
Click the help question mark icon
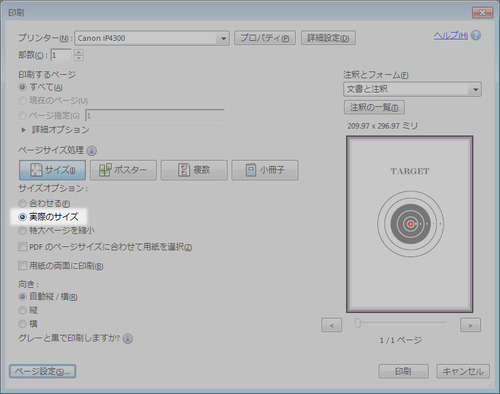tap(476, 35)
